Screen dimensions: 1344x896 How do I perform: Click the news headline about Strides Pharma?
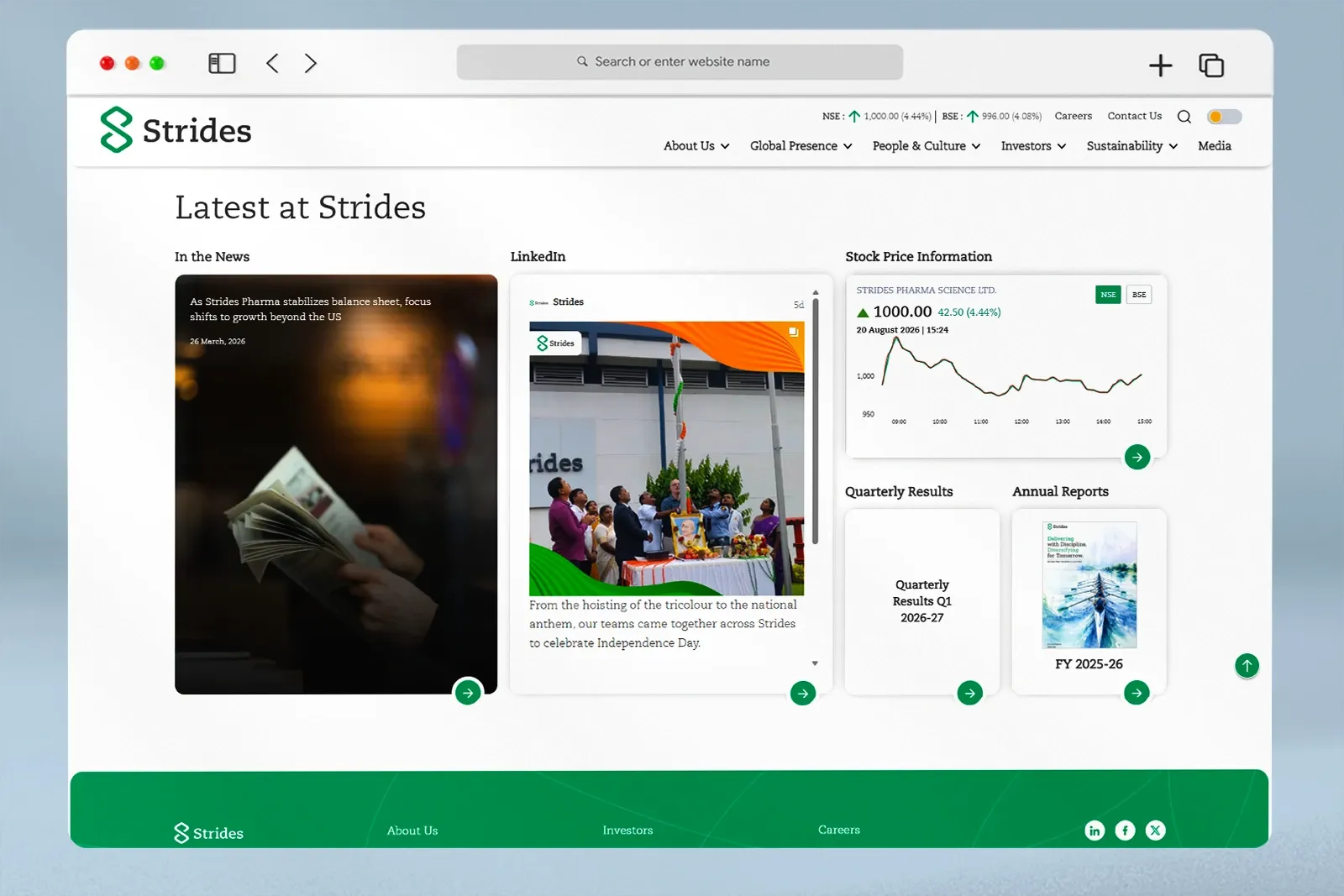(310, 309)
